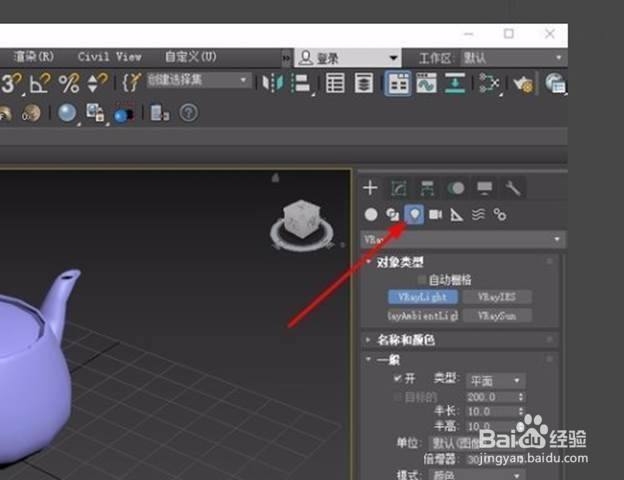
Task: Click the globe with window render icon
Action: [556, 84]
